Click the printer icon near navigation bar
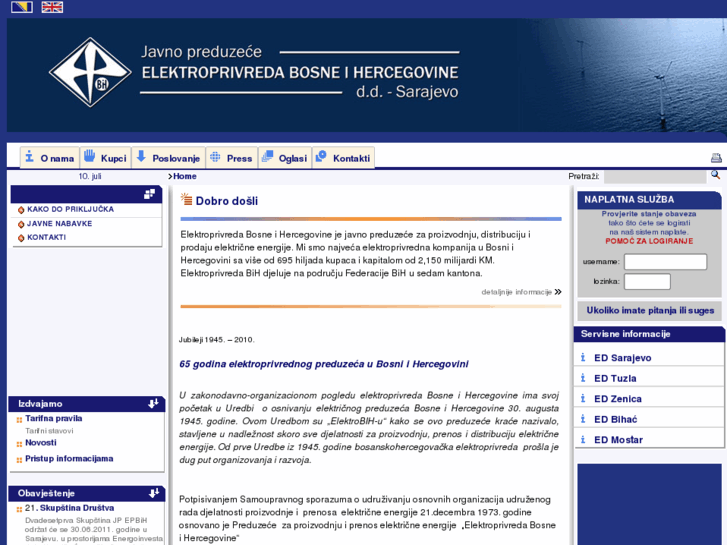 [716, 158]
